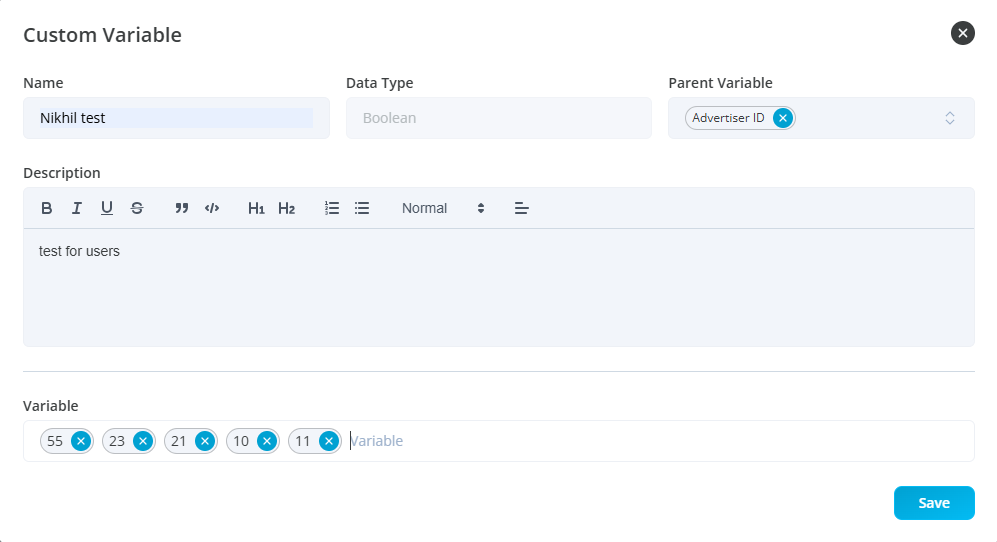This screenshot has width=997, height=542.
Task: Open the Normal text size dropdown
Action: [443, 208]
